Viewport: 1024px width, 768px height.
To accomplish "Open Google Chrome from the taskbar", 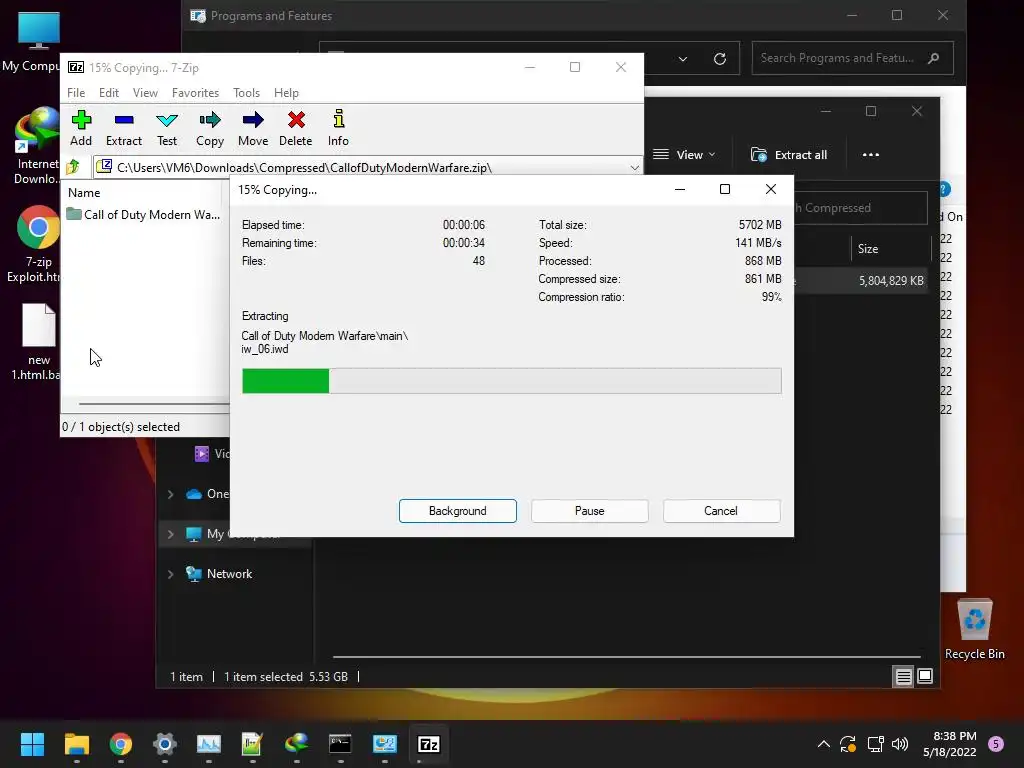I will (x=121, y=744).
